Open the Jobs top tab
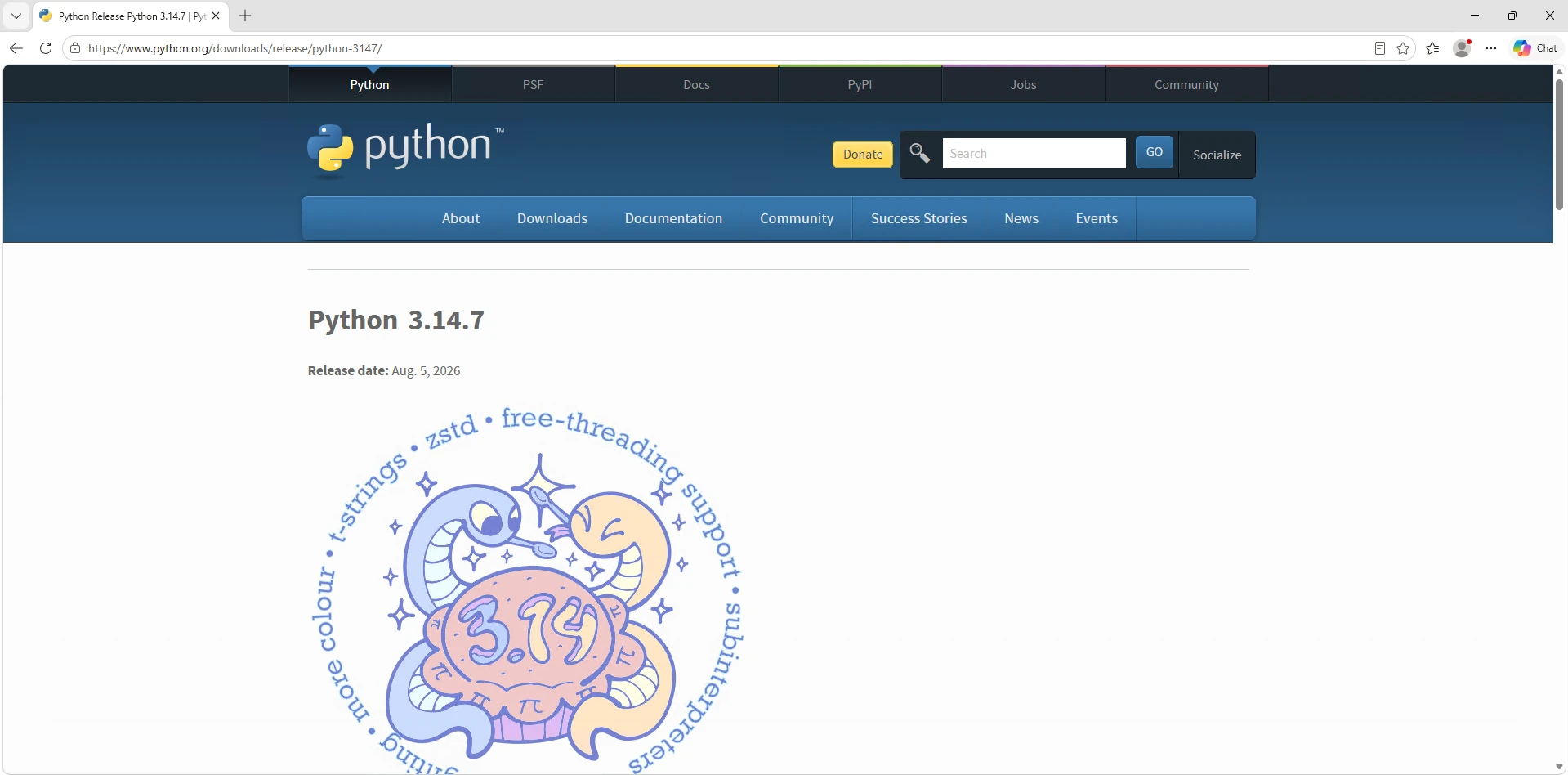1568x775 pixels. coord(1024,84)
